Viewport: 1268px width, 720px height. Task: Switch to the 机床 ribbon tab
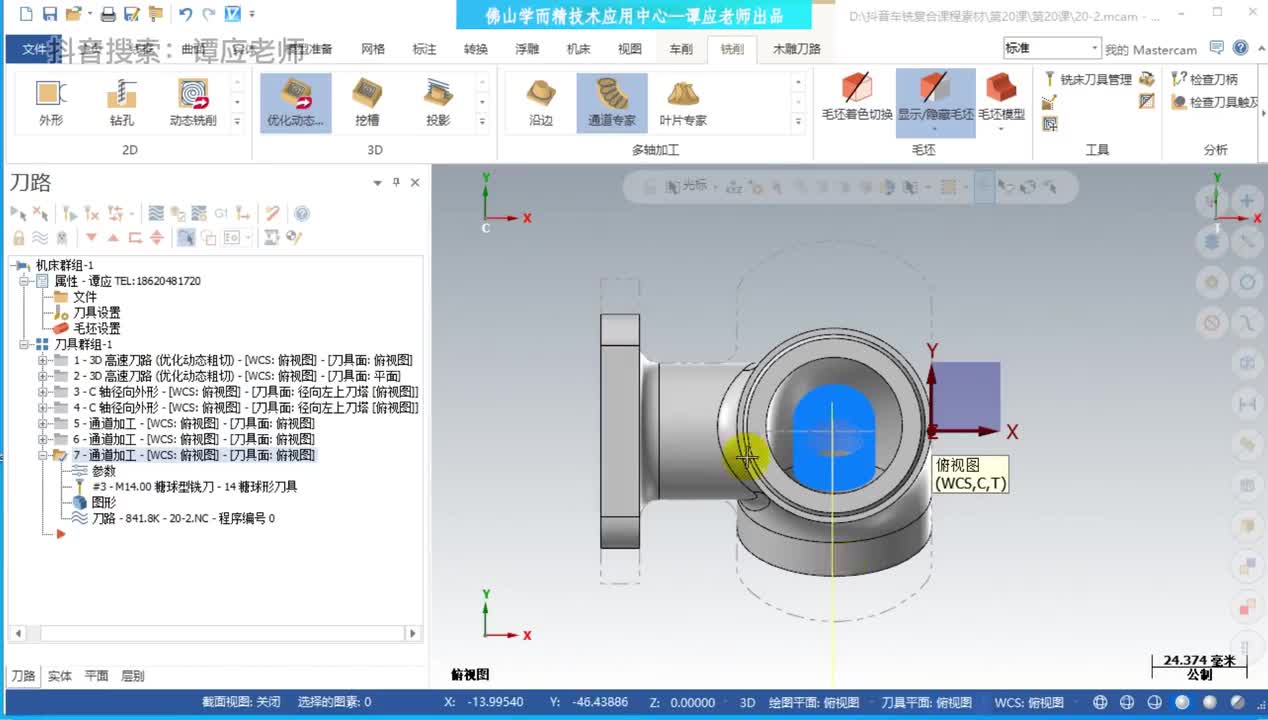click(579, 48)
